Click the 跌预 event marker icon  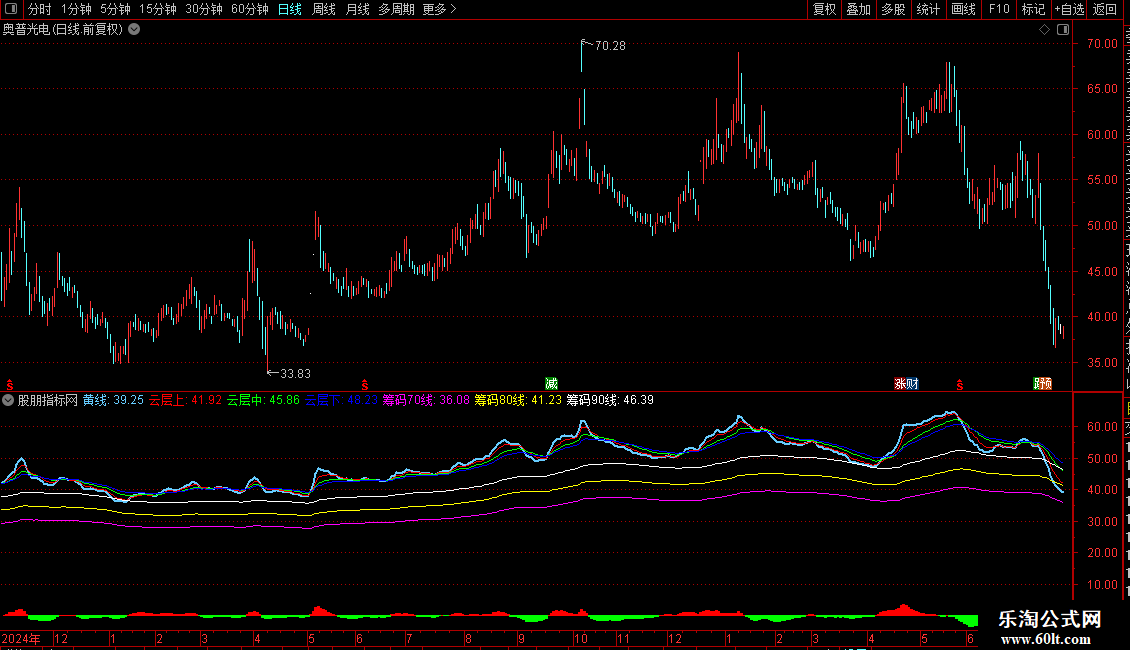(1043, 383)
